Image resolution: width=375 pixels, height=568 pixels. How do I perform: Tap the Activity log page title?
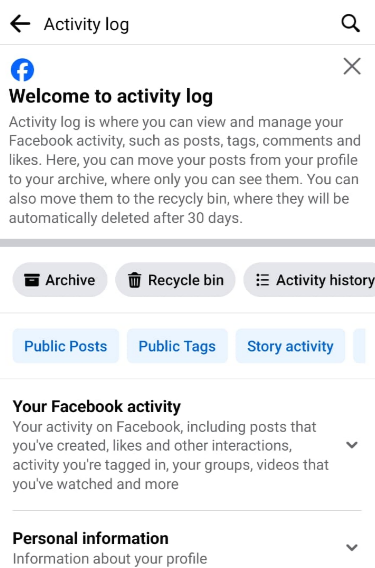86,25
